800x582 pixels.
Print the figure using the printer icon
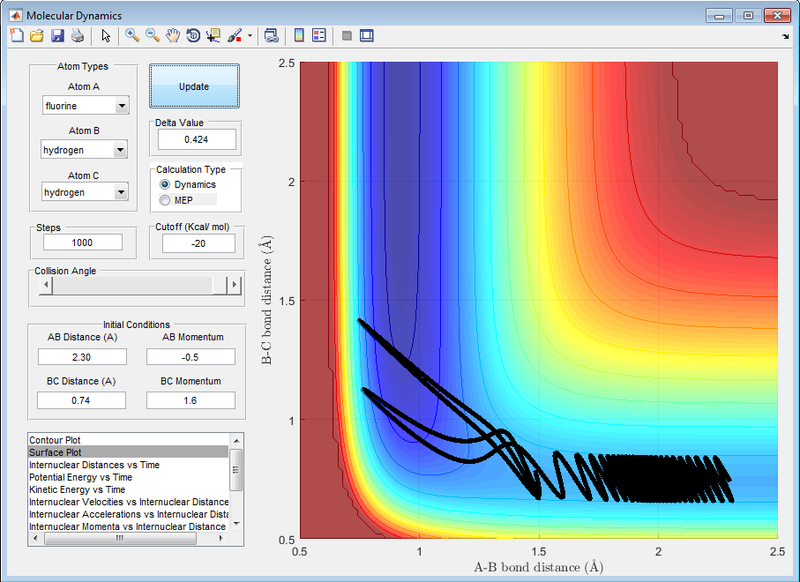point(76,36)
